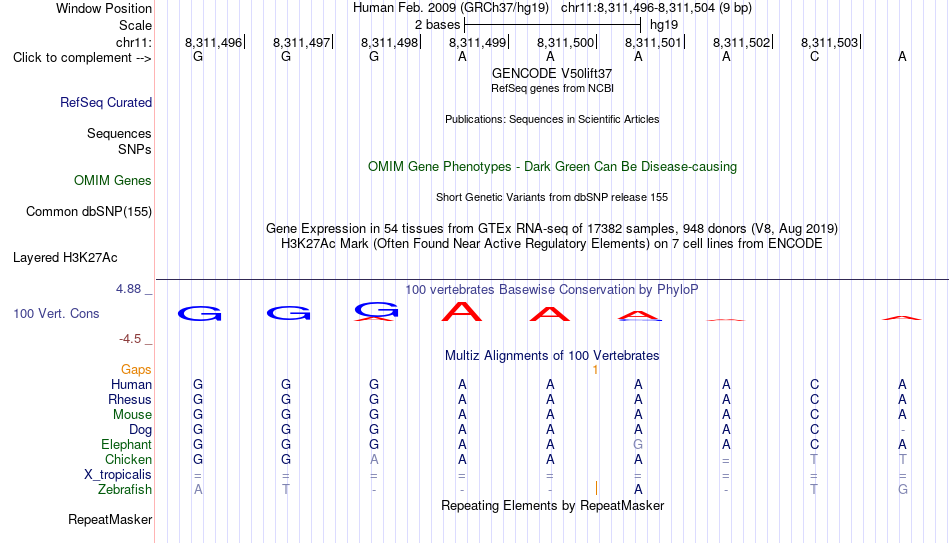
Task: Open the OMIM Genes track label
Action: [x=112, y=181]
